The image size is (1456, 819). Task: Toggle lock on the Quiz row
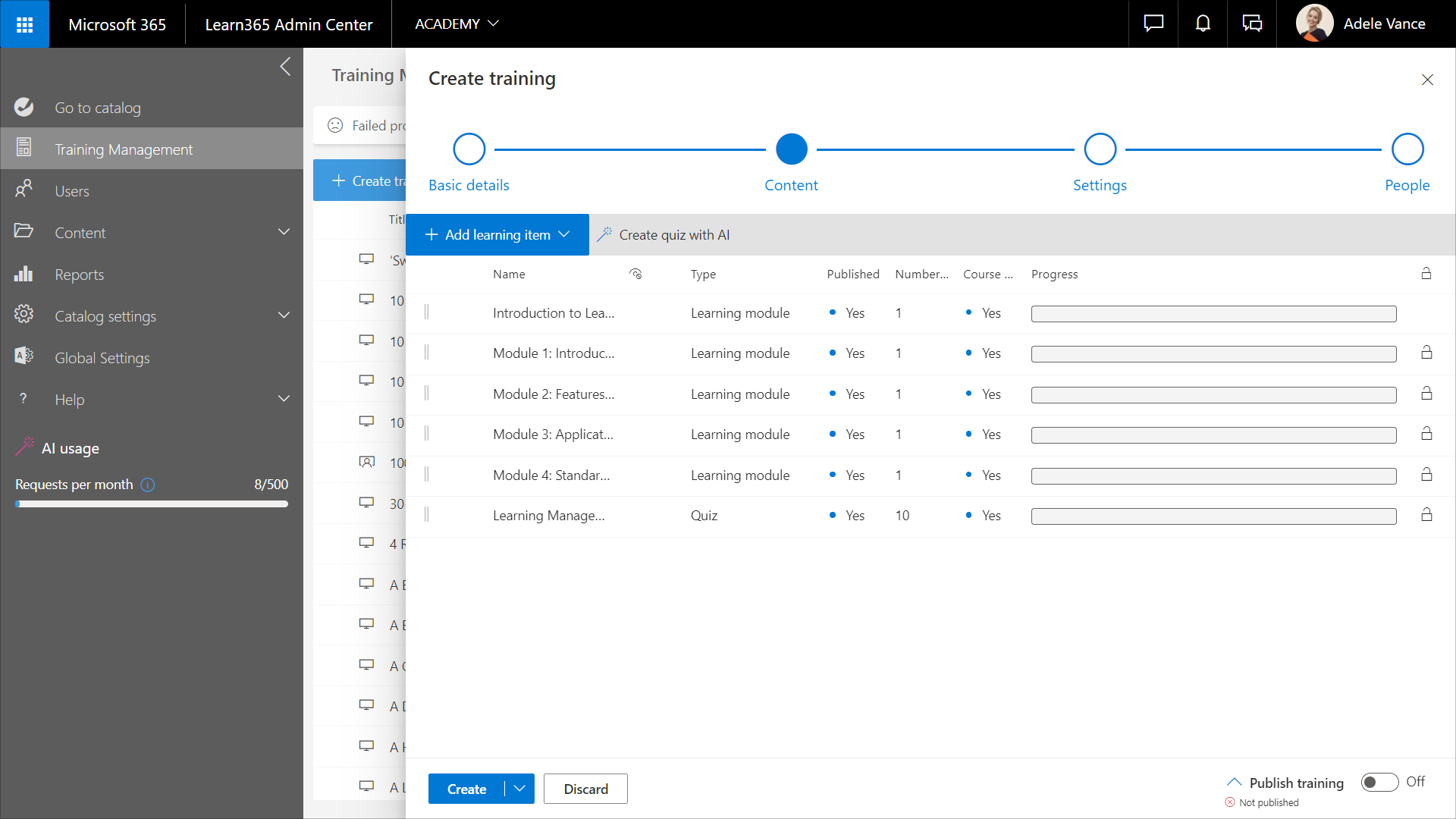click(1426, 515)
